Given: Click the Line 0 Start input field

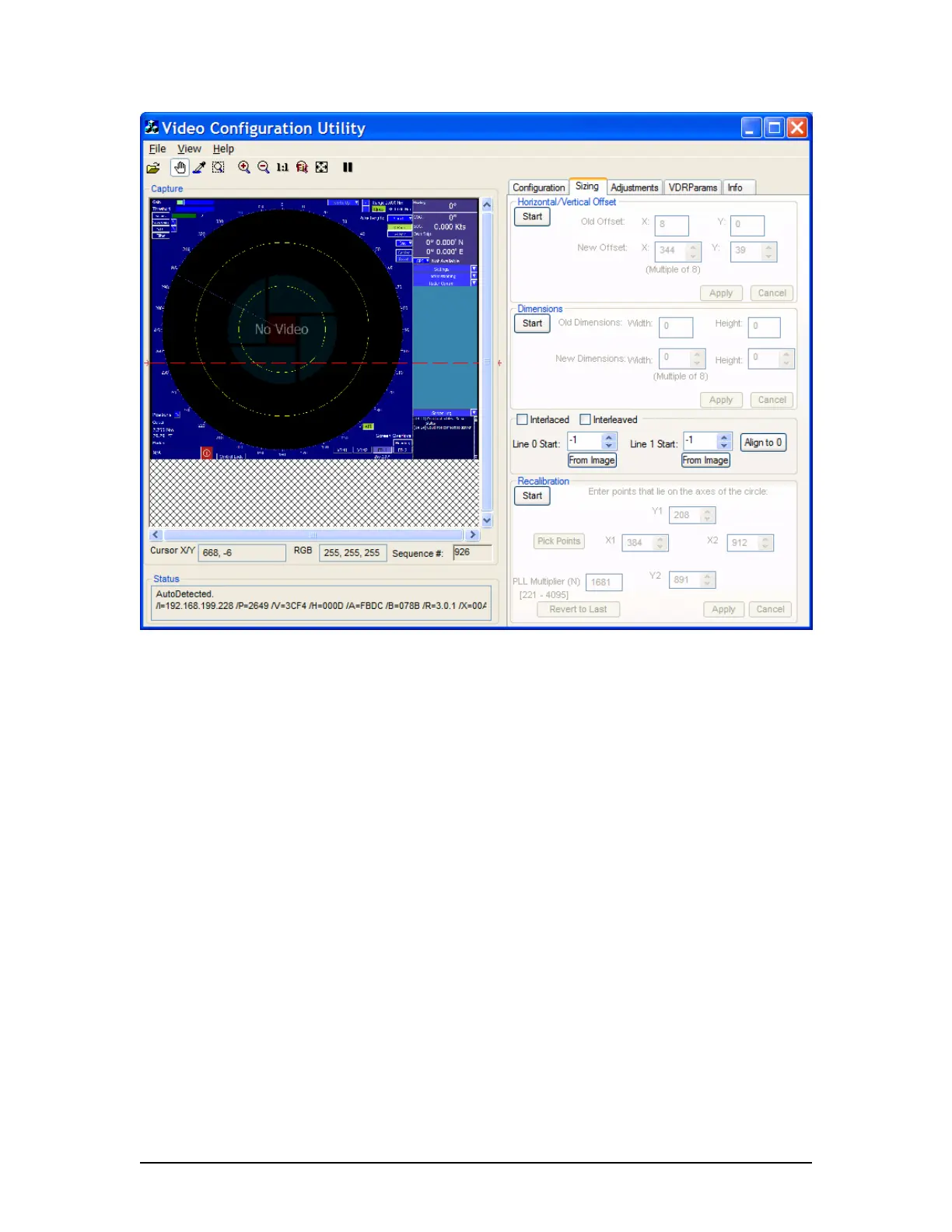Looking at the screenshot, I should (x=585, y=441).
